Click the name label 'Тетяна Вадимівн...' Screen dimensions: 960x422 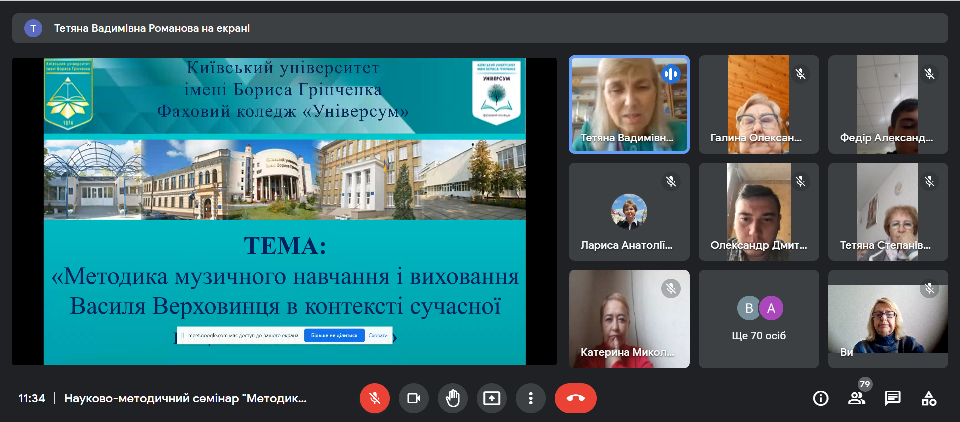tap(626, 138)
